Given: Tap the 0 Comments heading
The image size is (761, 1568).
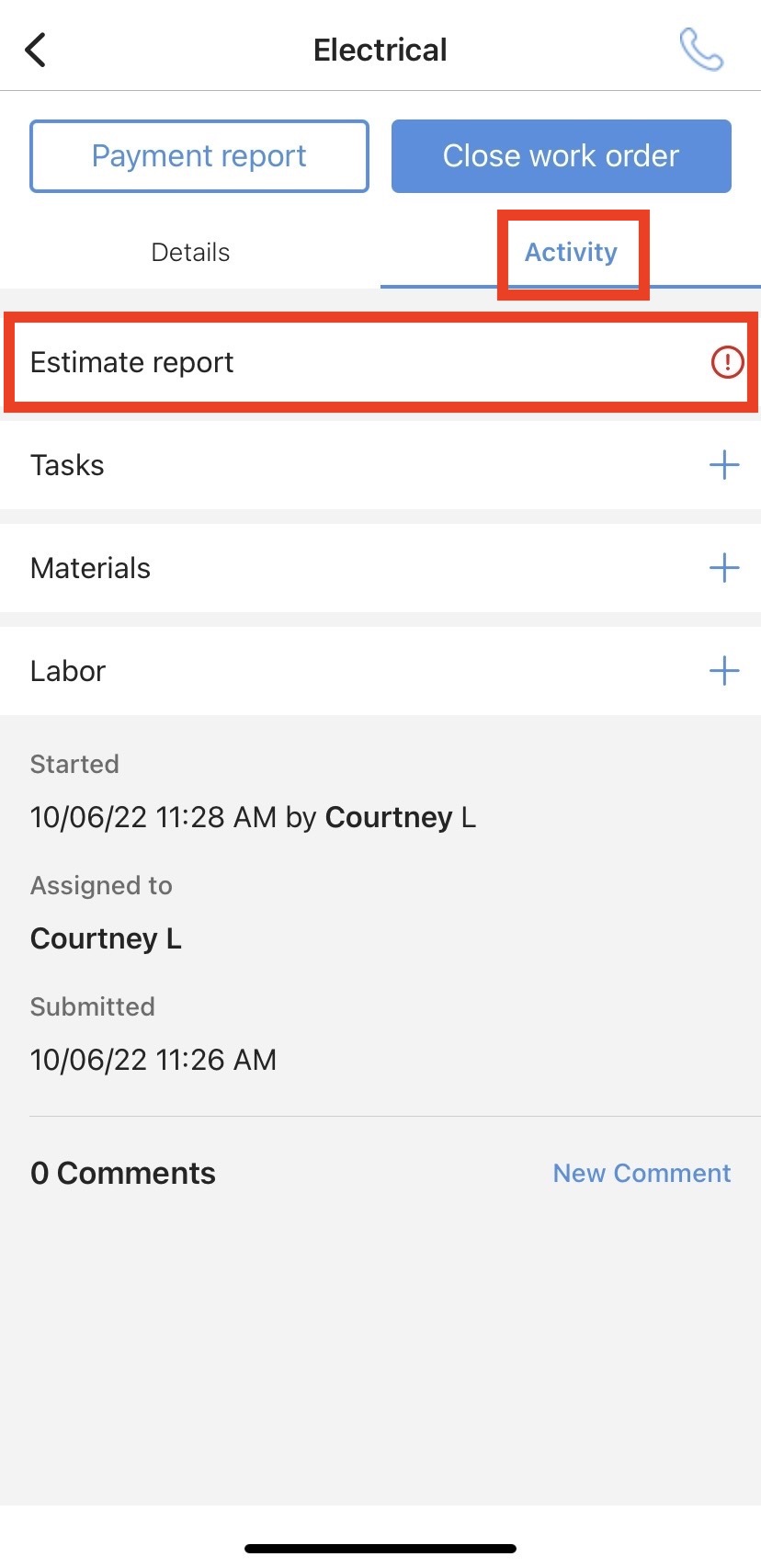Looking at the screenshot, I should [123, 1173].
